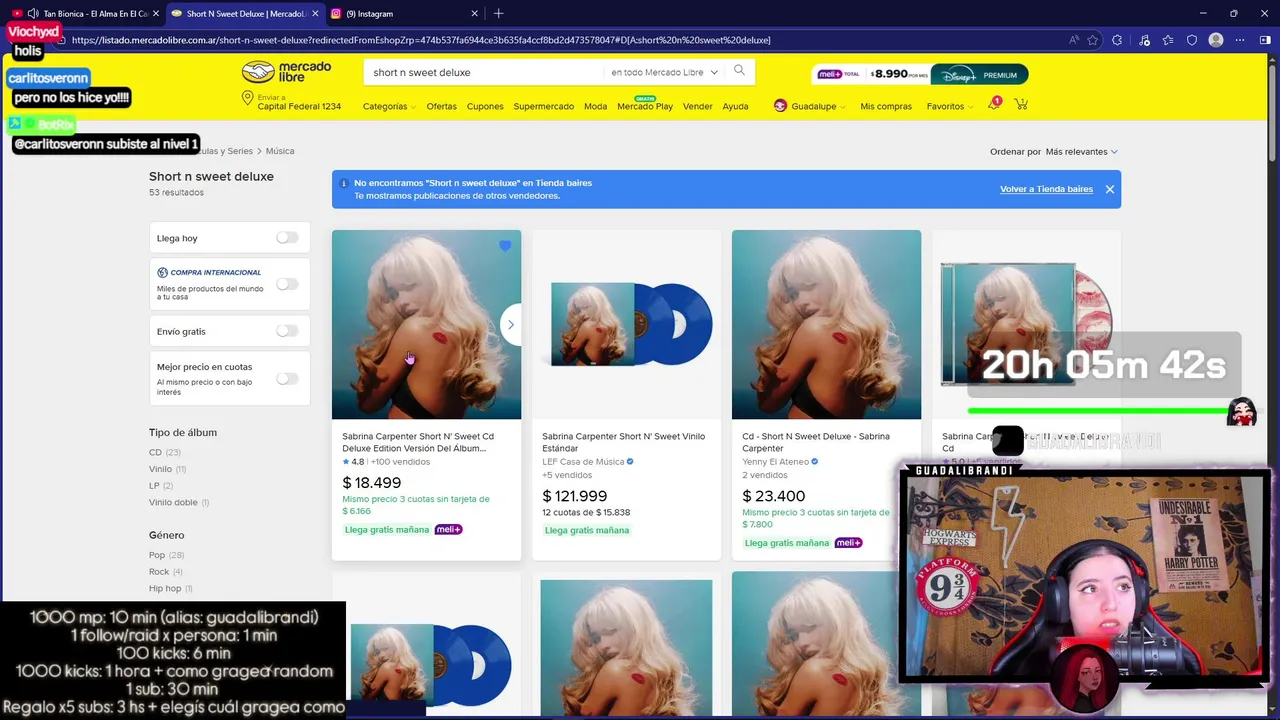
Task: Show the next image of the first product
Action: tap(510, 325)
